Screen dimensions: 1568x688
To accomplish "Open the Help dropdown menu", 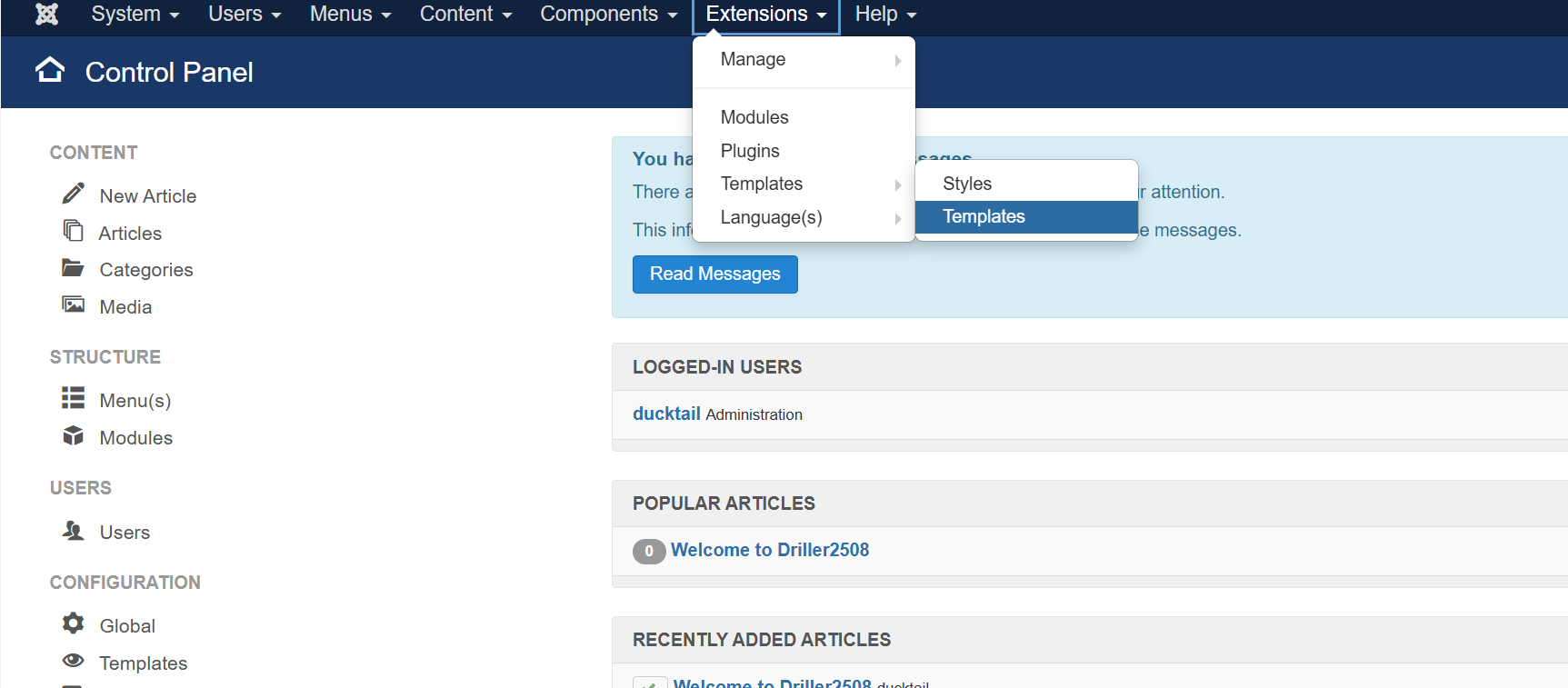I will click(x=885, y=14).
